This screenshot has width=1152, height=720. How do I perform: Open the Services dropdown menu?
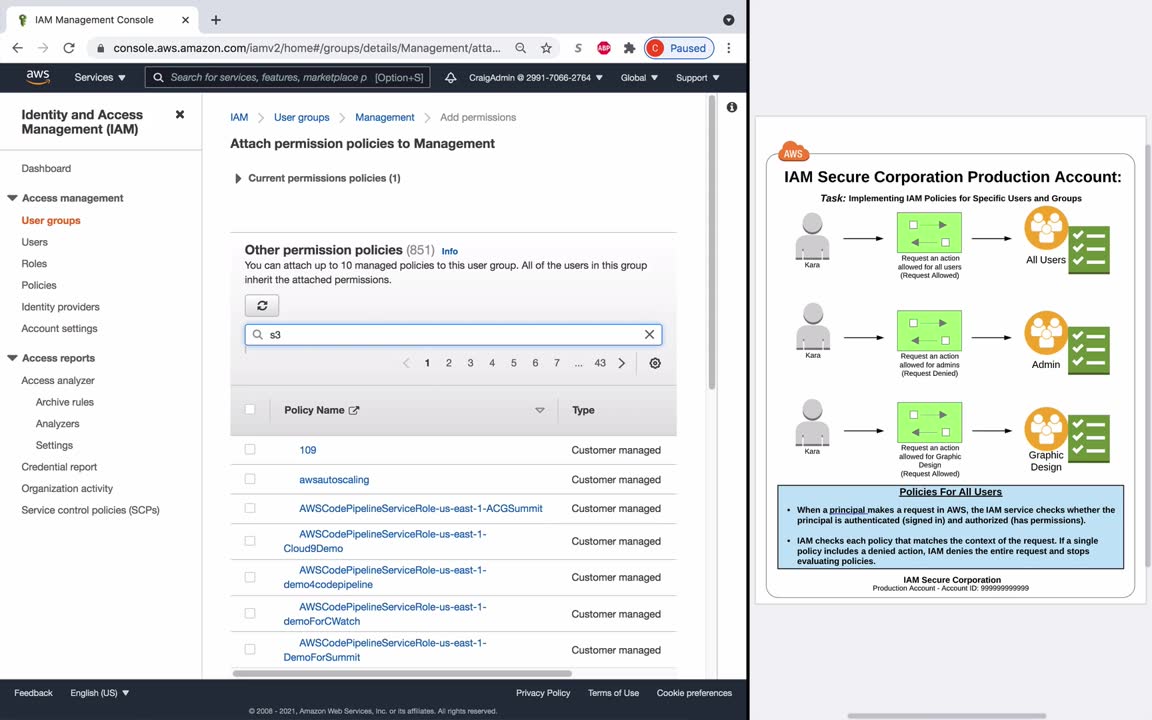pyautogui.click(x=100, y=77)
